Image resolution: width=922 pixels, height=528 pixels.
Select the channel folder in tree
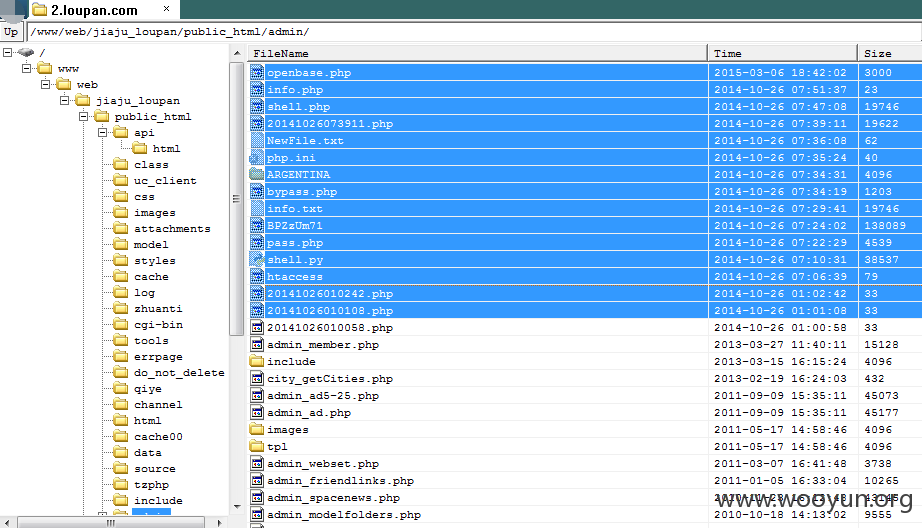[158, 405]
